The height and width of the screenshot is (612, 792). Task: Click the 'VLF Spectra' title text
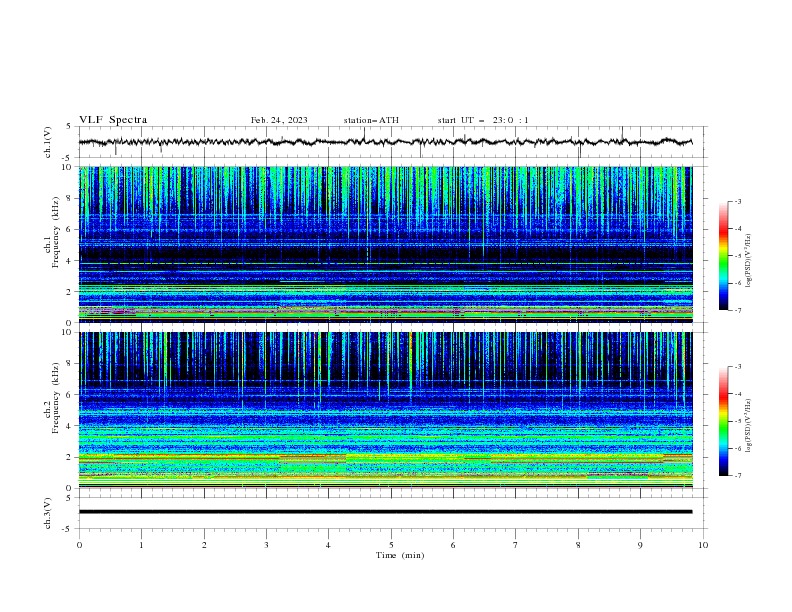tap(113, 120)
